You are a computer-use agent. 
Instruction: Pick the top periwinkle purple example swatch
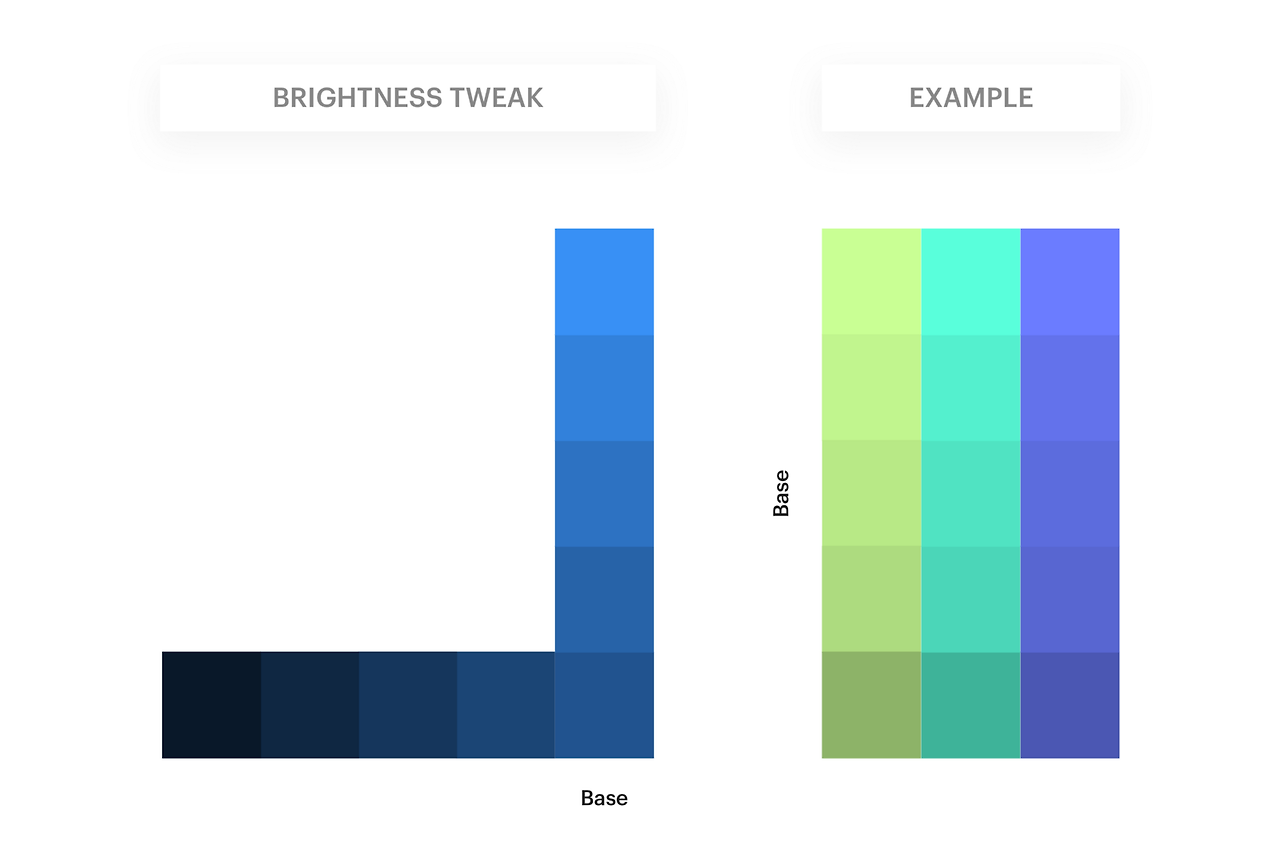click(1069, 282)
